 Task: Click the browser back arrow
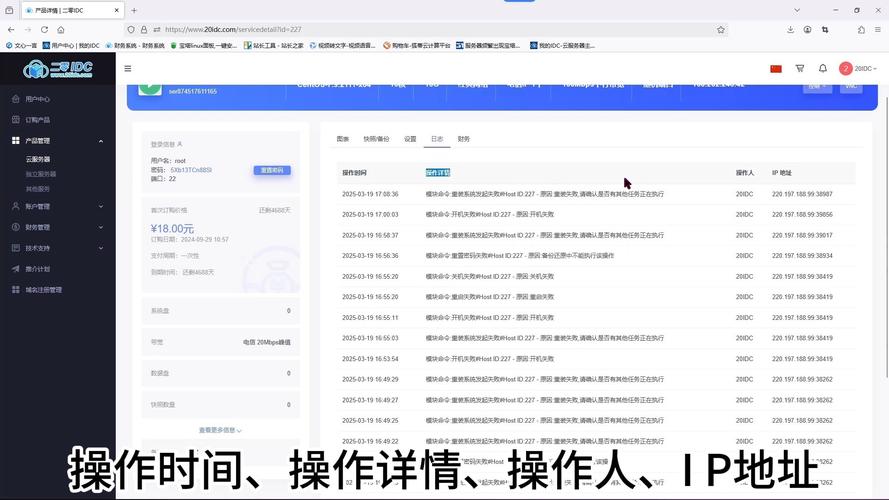[x=11, y=30]
